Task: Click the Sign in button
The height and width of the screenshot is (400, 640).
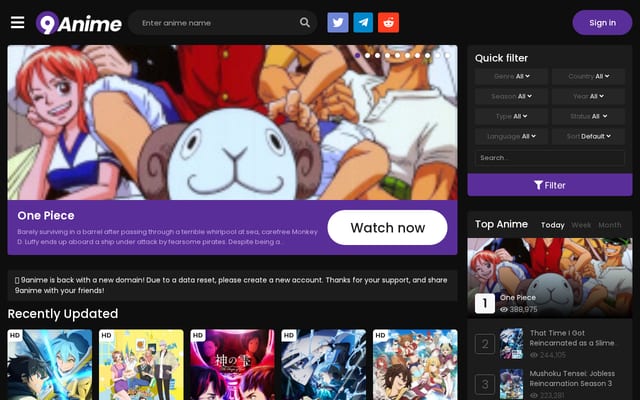Action: pos(602,23)
